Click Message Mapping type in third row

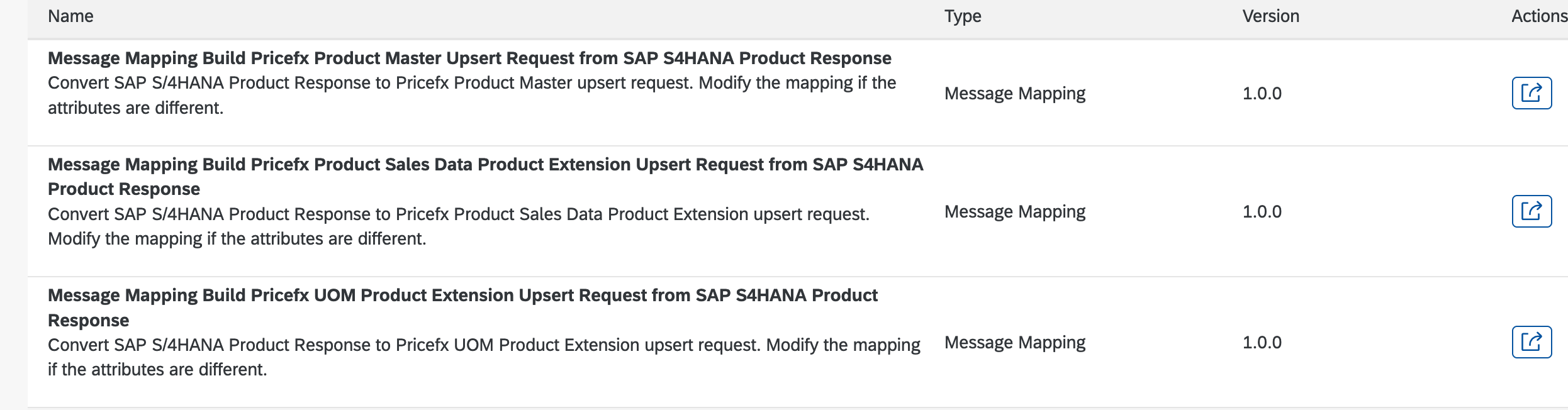[x=1014, y=343]
